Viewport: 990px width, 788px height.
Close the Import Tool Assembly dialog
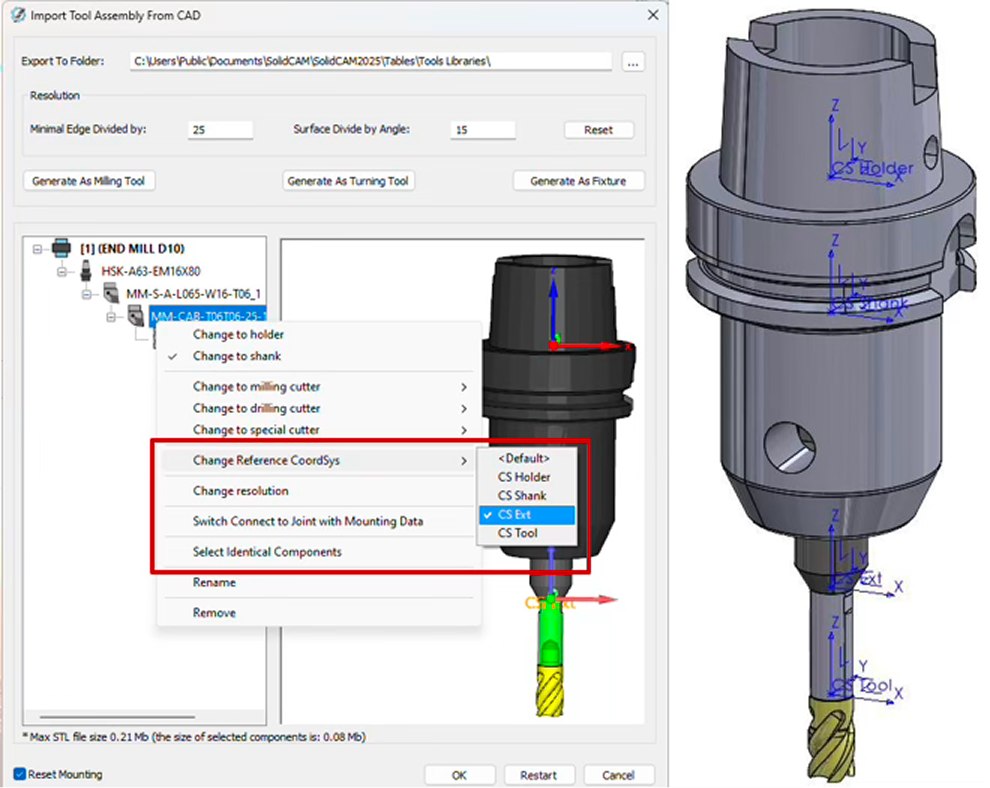[653, 15]
